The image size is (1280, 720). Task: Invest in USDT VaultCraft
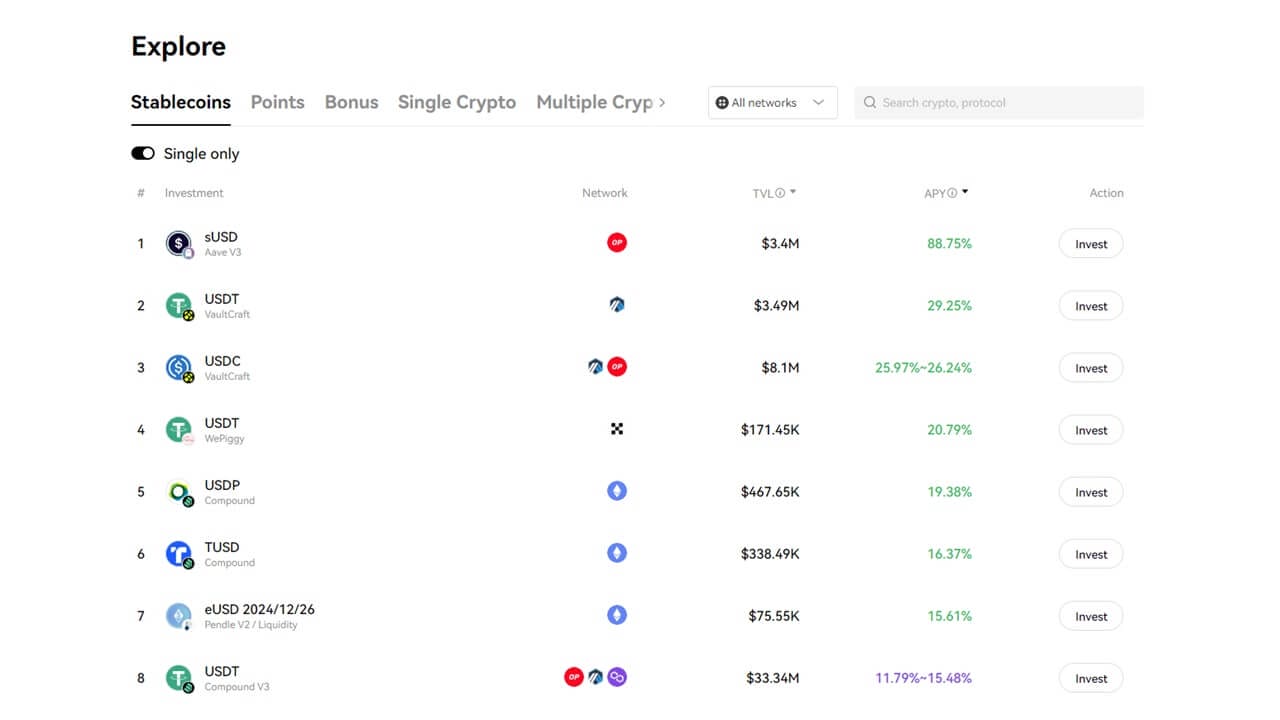click(1091, 306)
